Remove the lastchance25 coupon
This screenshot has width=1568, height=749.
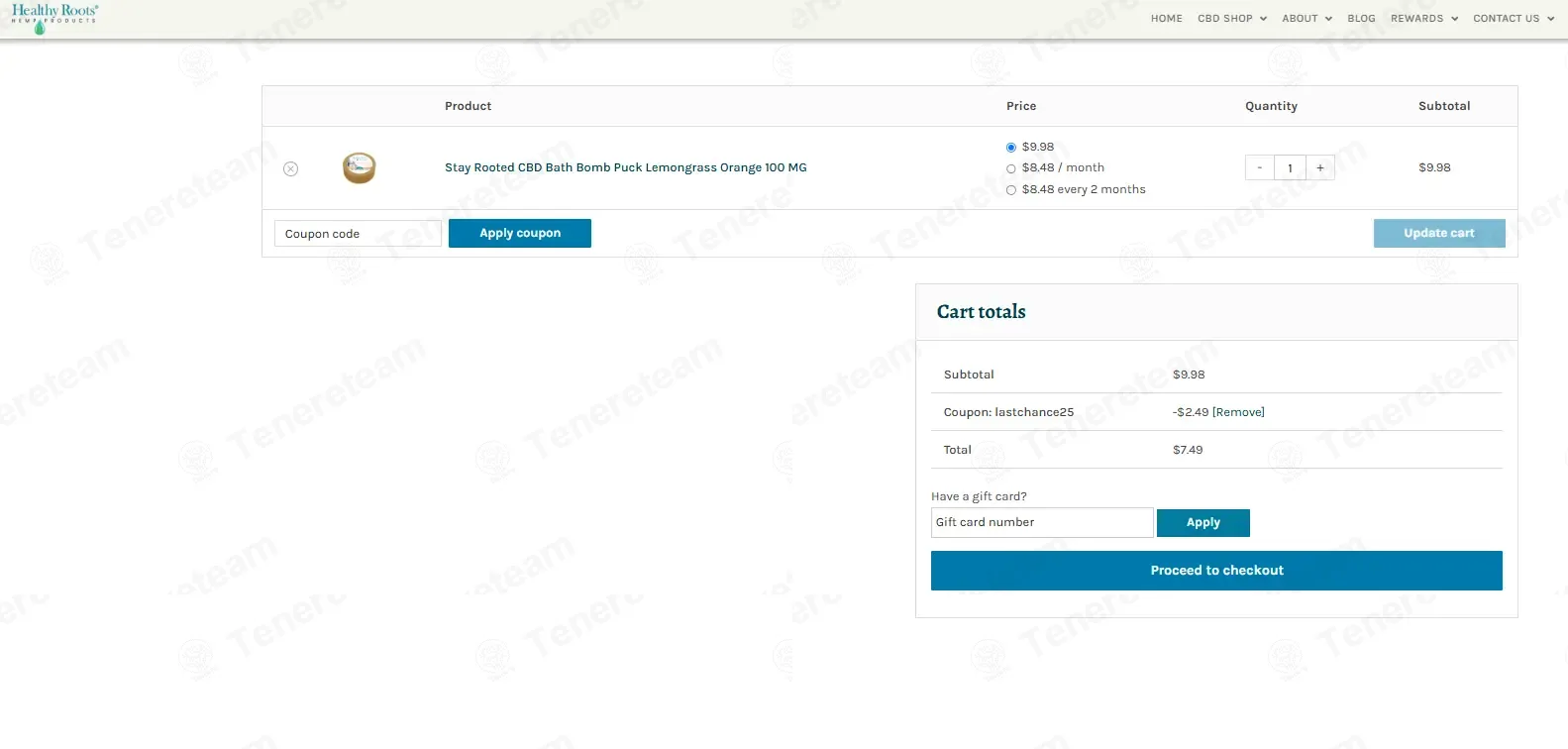coord(1238,412)
